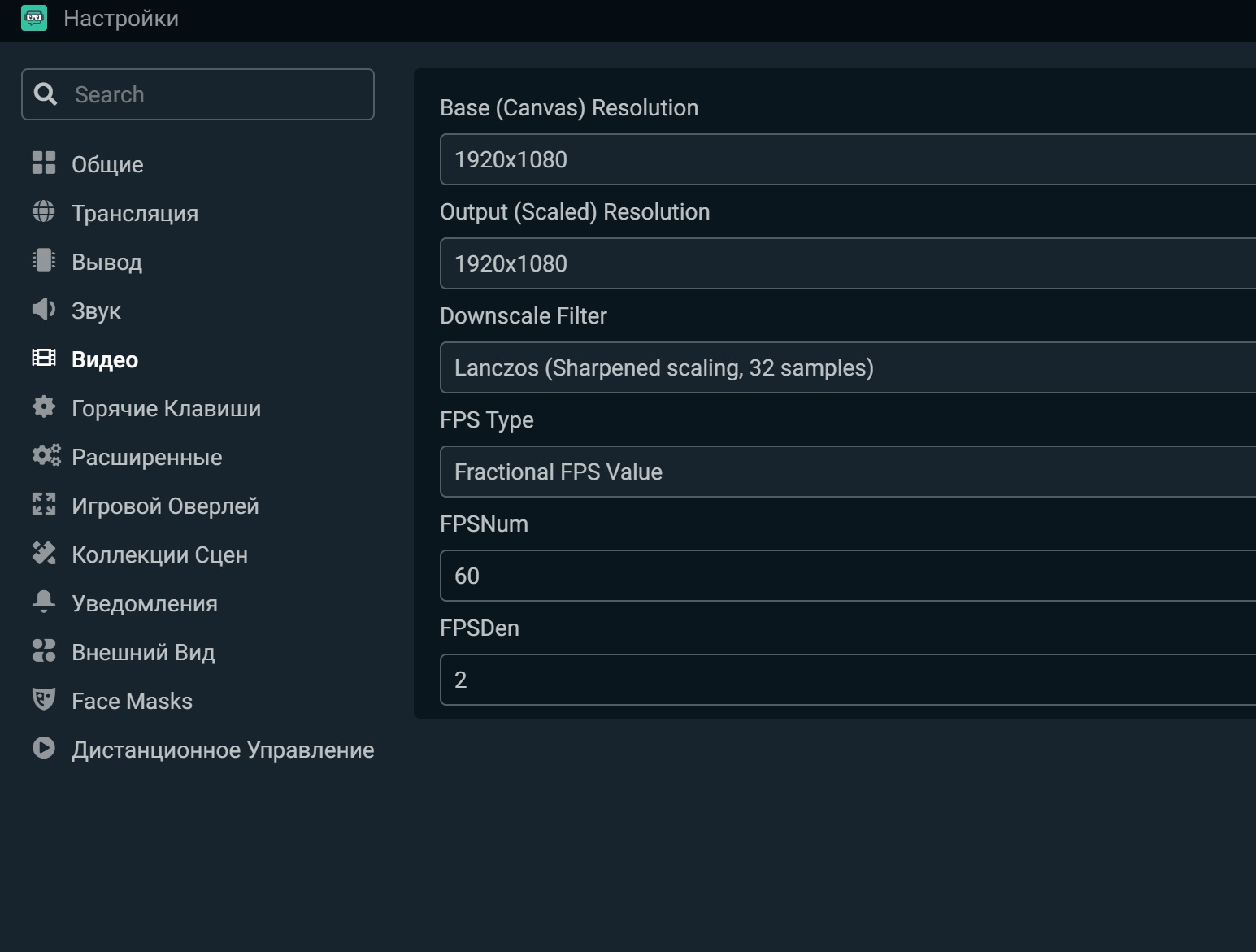This screenshot has height=952, width=1256.
Task: Select the Видео settings section
Action: (105, 359)
